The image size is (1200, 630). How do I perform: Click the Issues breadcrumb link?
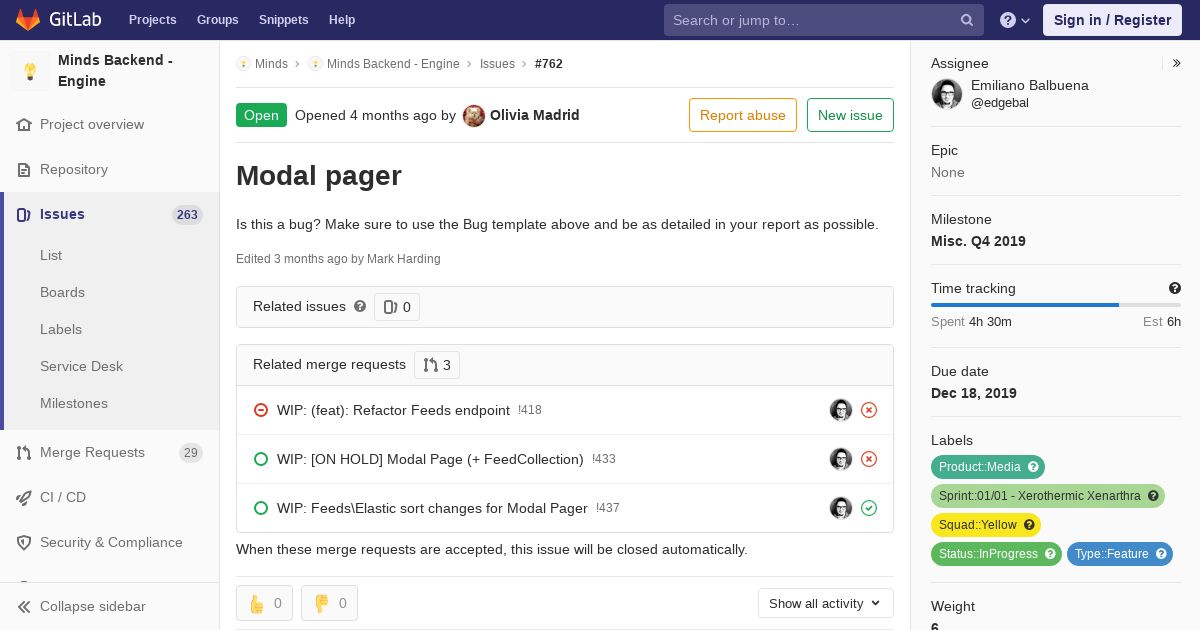point(497,64)
